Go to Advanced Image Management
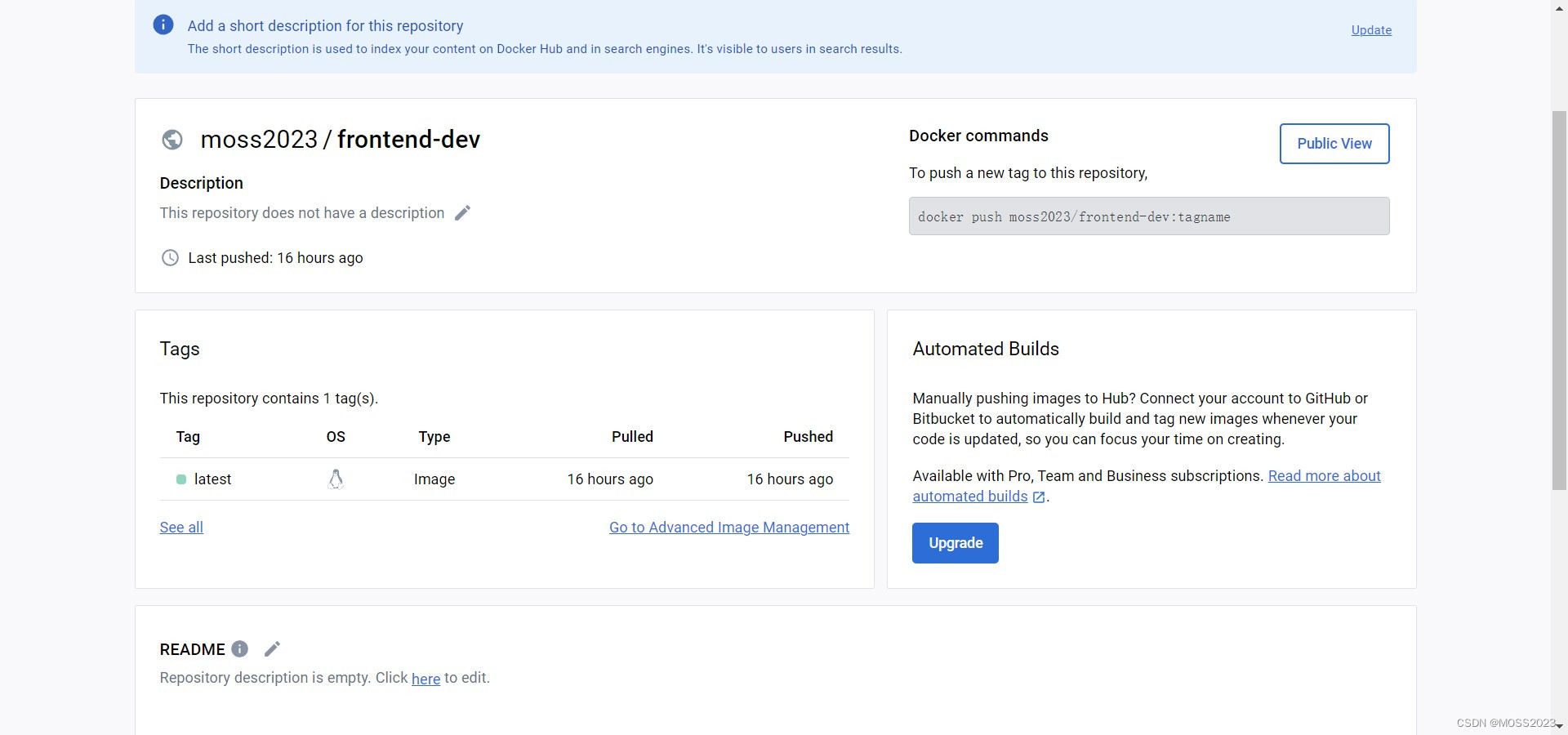Image resolution: width=1568 pixels, height=735 pixels. pos(729,528)
